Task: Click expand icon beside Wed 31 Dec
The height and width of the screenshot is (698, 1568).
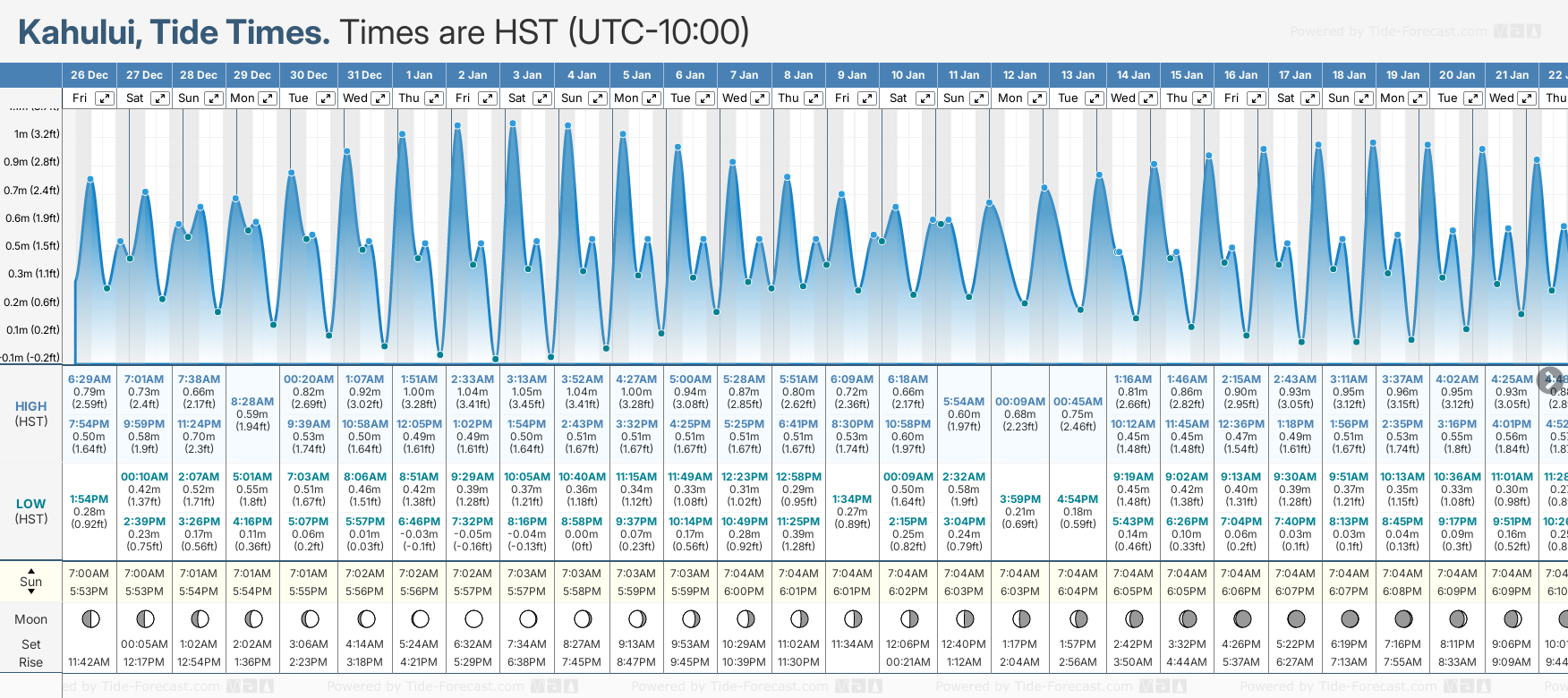Action: (379, 98)
